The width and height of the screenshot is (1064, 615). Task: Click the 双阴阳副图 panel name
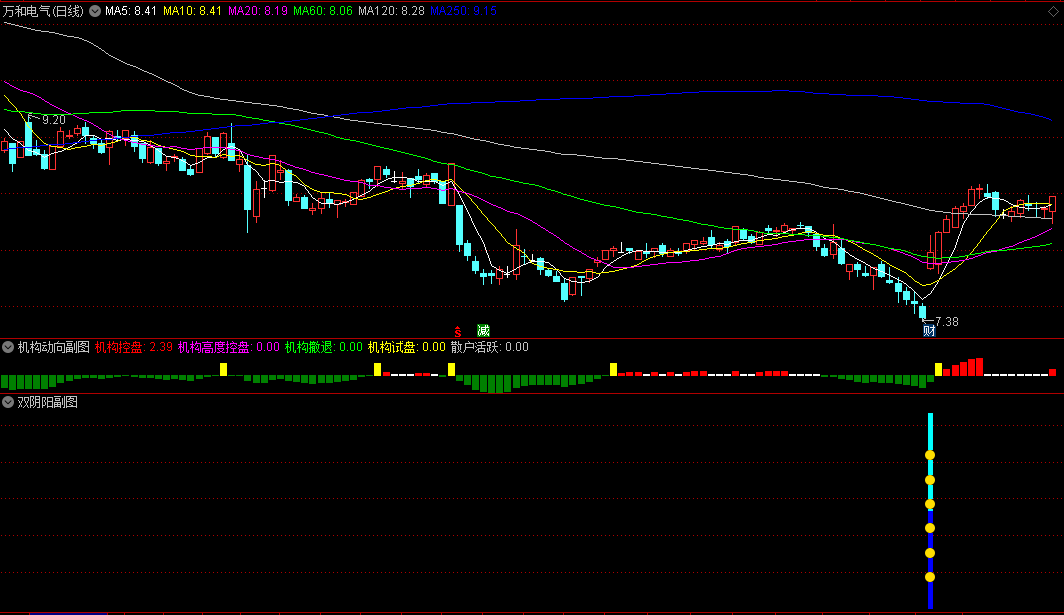[48, 402]
